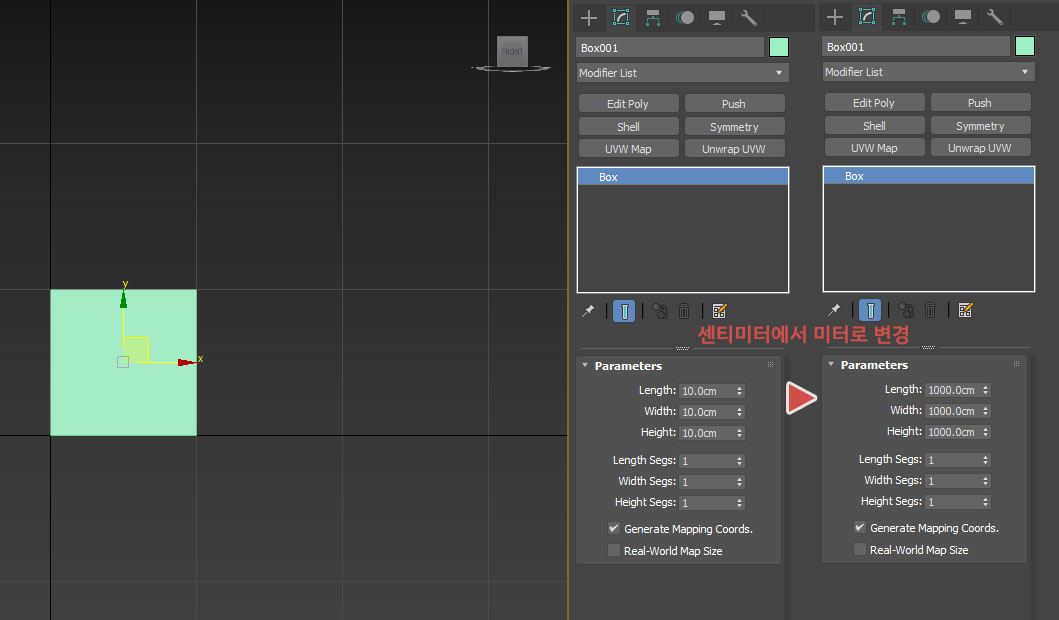Open Create tab in the 1000.0cm panel

pos(835,17)
